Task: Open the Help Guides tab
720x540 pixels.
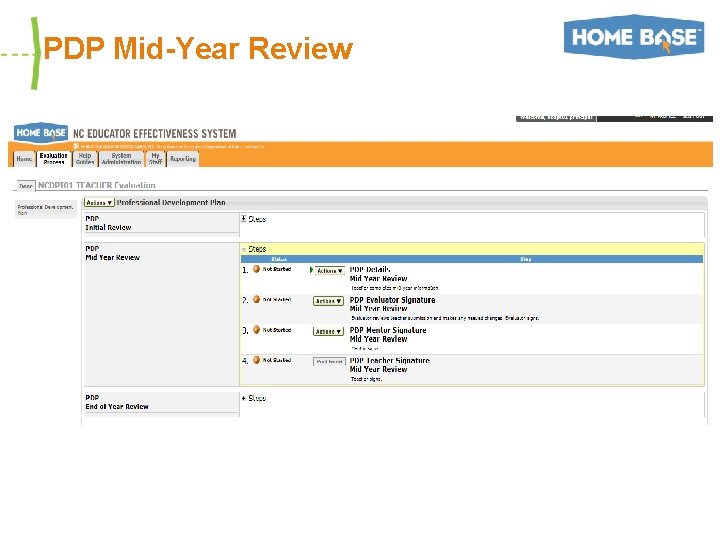Action: click(85, 158)
